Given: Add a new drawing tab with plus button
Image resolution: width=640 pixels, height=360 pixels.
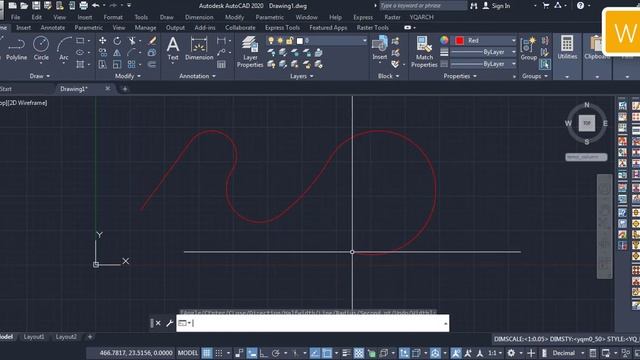Looking at the screenshot, I should click(x=125, y=89).
